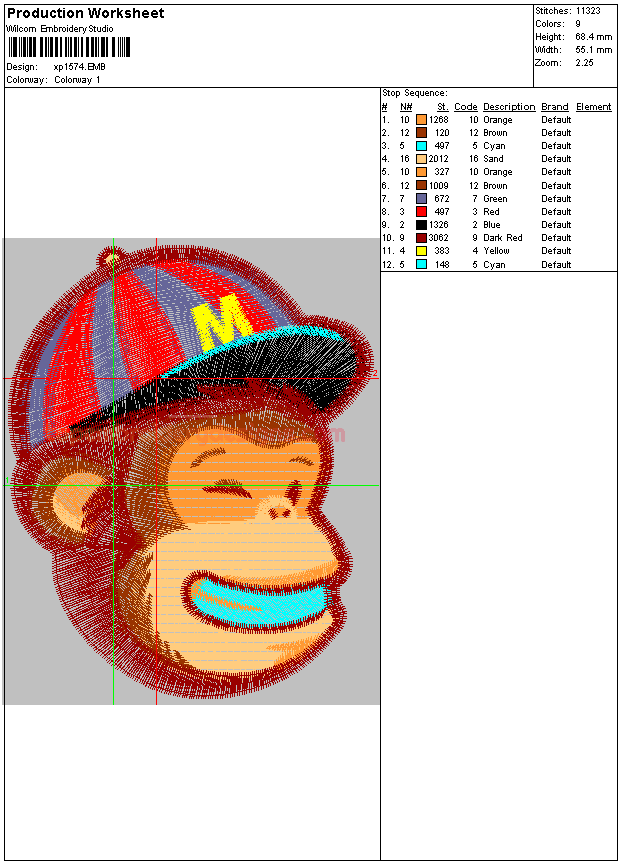Viewport: 620px width, 861px height.
Task: Click 'Default' brand in the Sand row
Action: 556,159
